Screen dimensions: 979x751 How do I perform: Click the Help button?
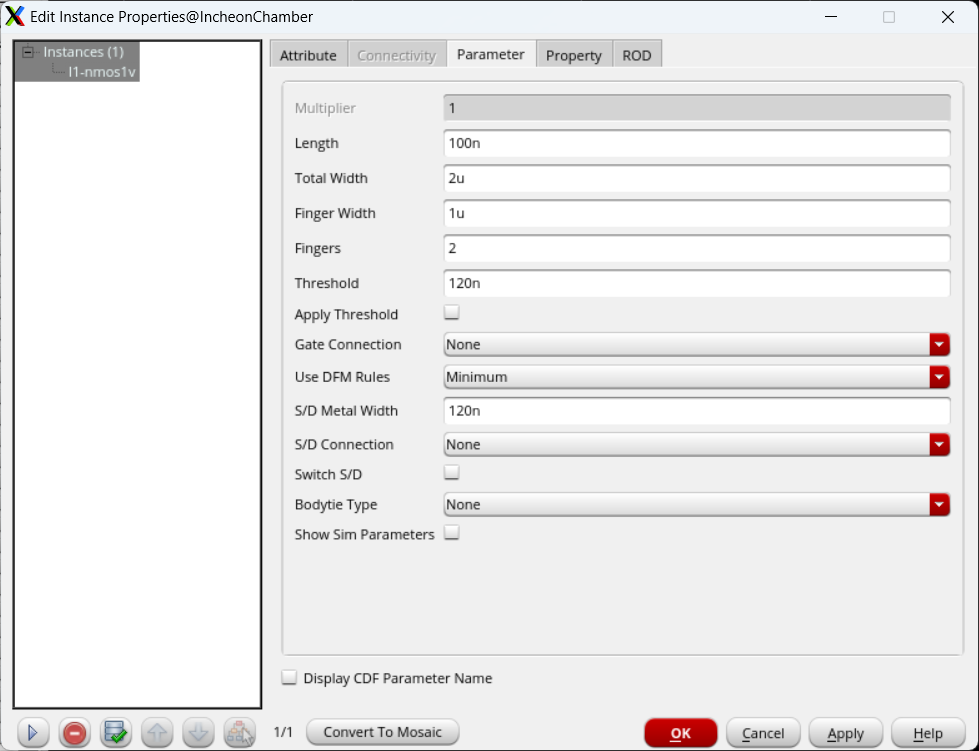928,733
